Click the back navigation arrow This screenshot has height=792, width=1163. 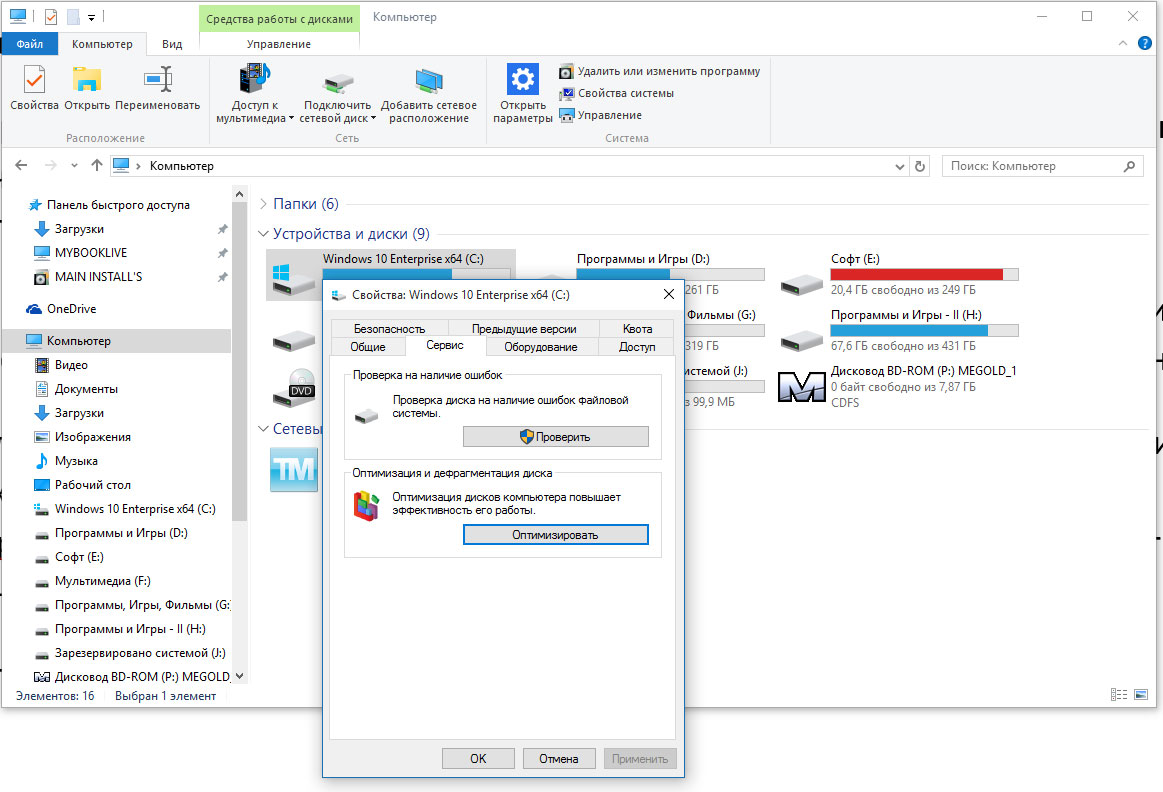tap(21, 165)
